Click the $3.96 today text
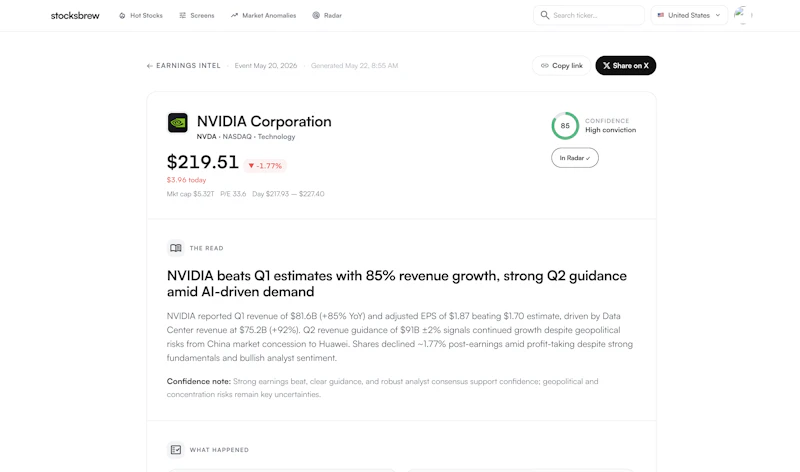 (186, 180)
